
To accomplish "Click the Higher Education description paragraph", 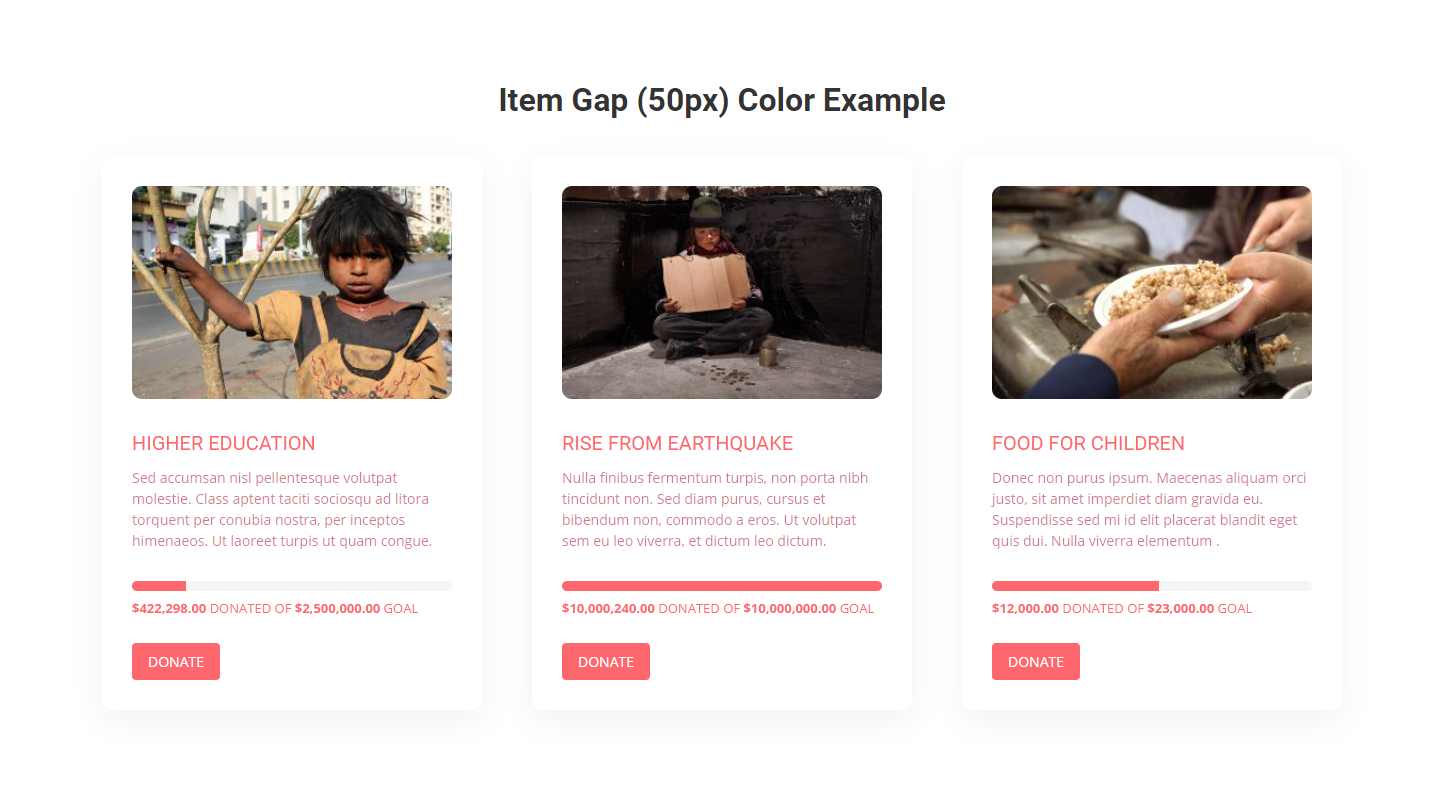I will pos(282,510).
